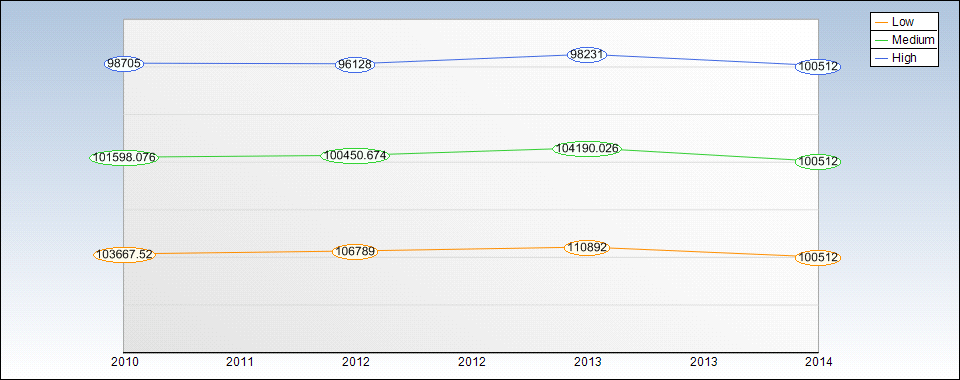Click the Medium data label 100450.674

[355, 155]
